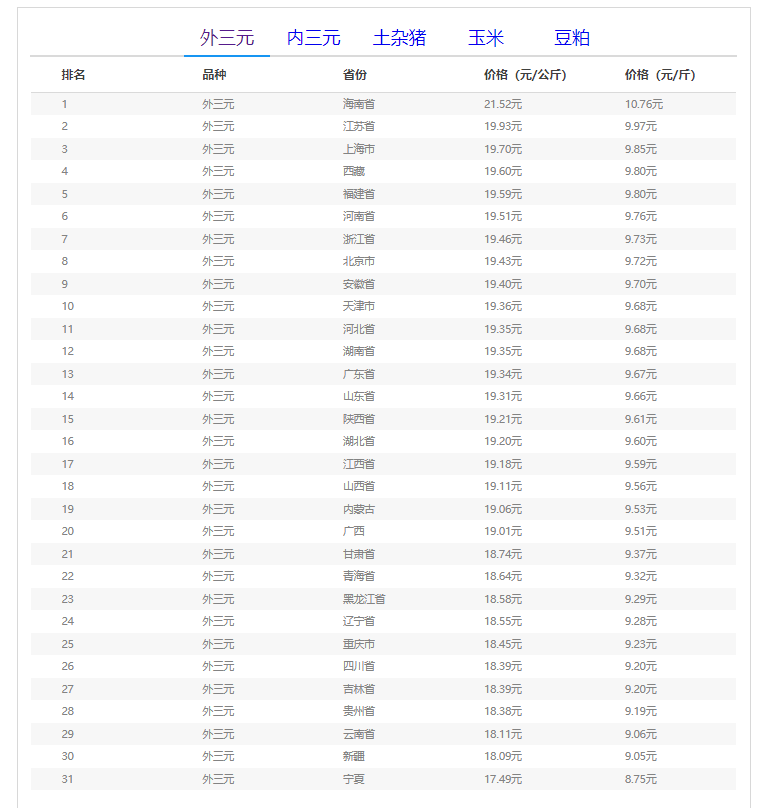
Task: Click the 价格（元/公斤） column header
Action: (x=525, y=75)
